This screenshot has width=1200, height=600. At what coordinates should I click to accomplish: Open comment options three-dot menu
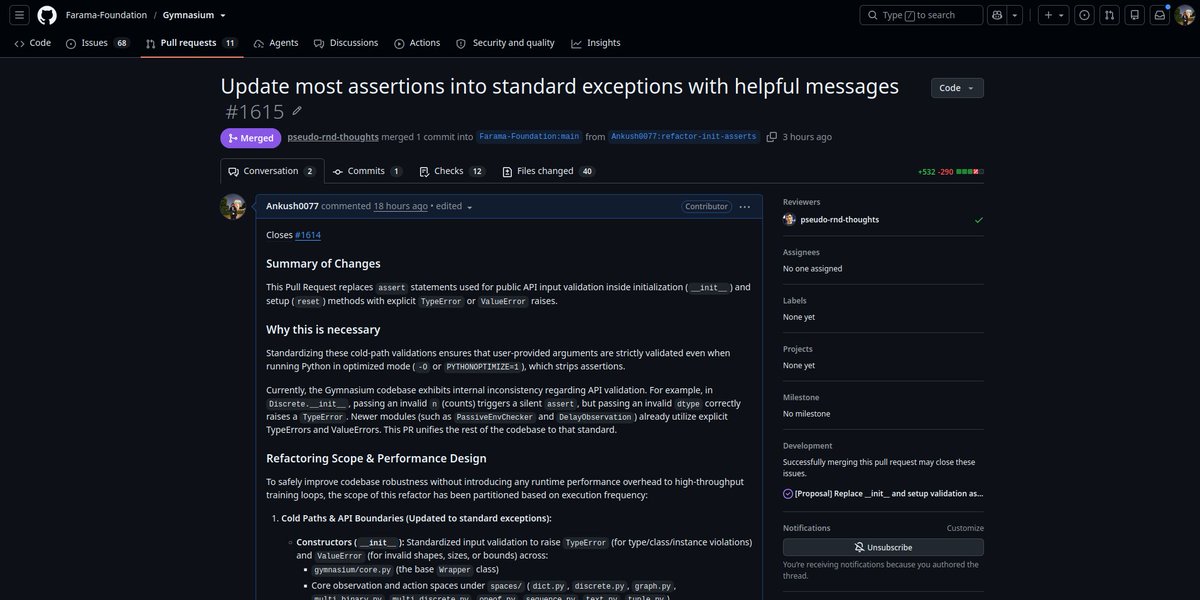coord(744,207)
